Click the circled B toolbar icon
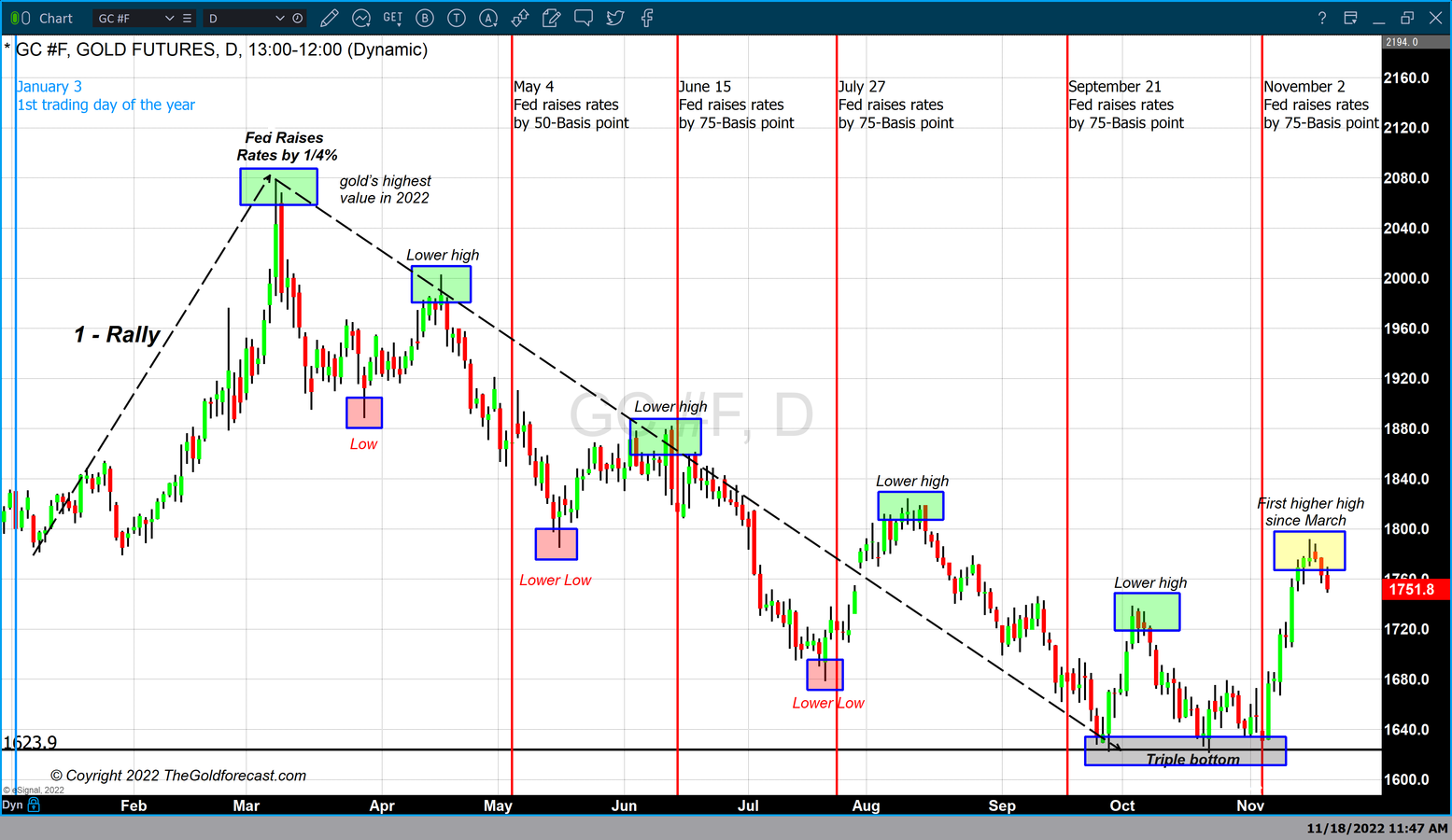Image resolution: width=1452 pixels, height=840 pixels. pyautogui.click(x=425, y=18)
